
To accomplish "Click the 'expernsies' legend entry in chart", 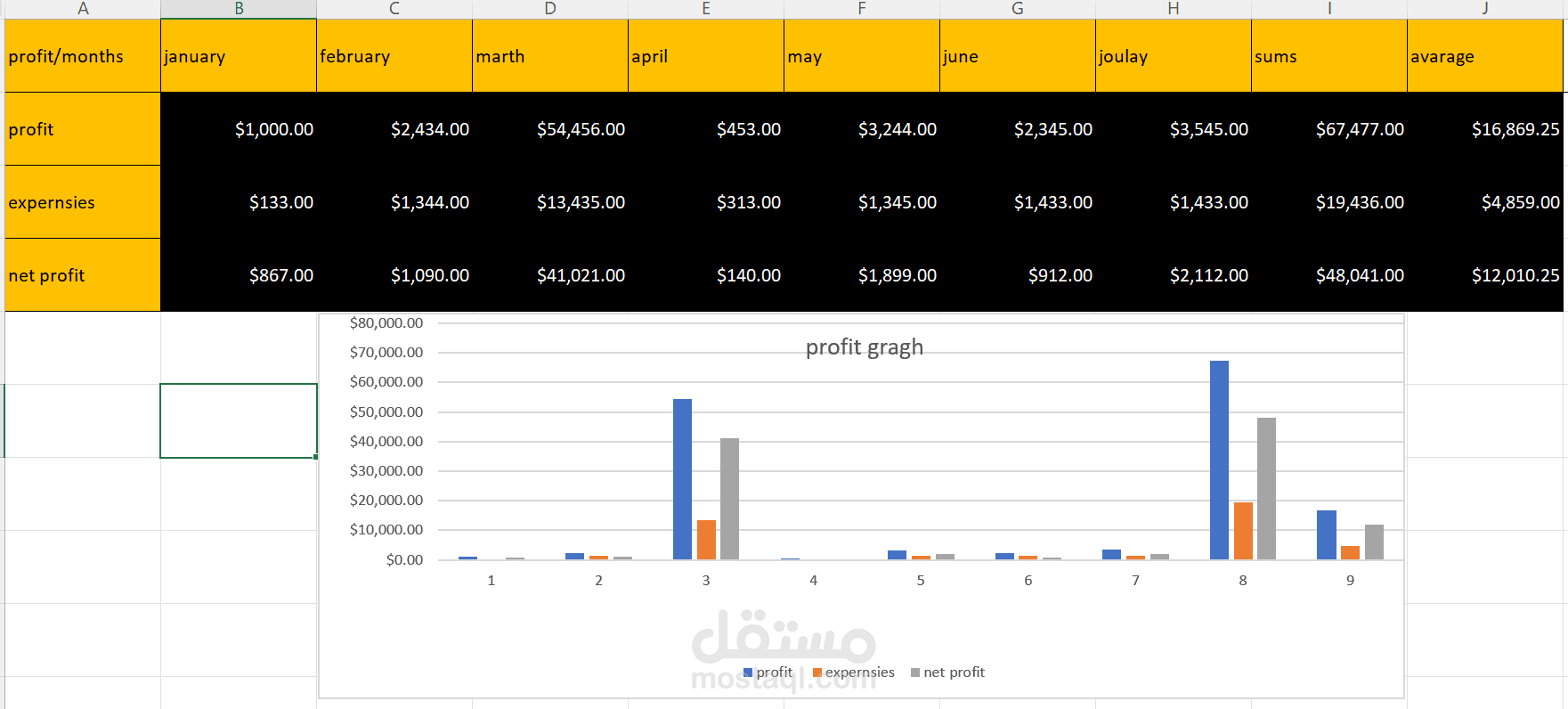I will click(x=854, y=672).
